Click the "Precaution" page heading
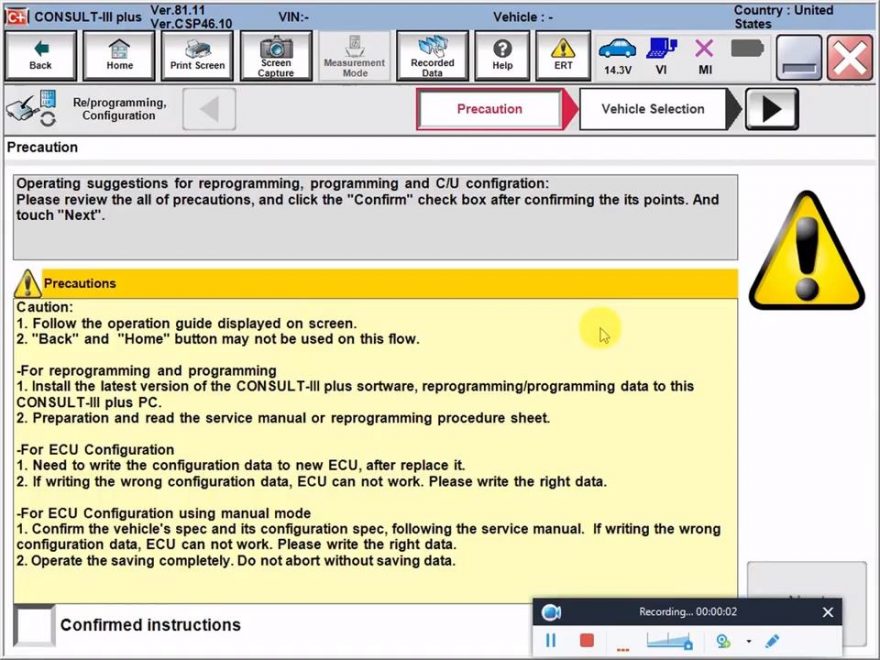This screenshot has height=660, width=880. pos(42,148)
